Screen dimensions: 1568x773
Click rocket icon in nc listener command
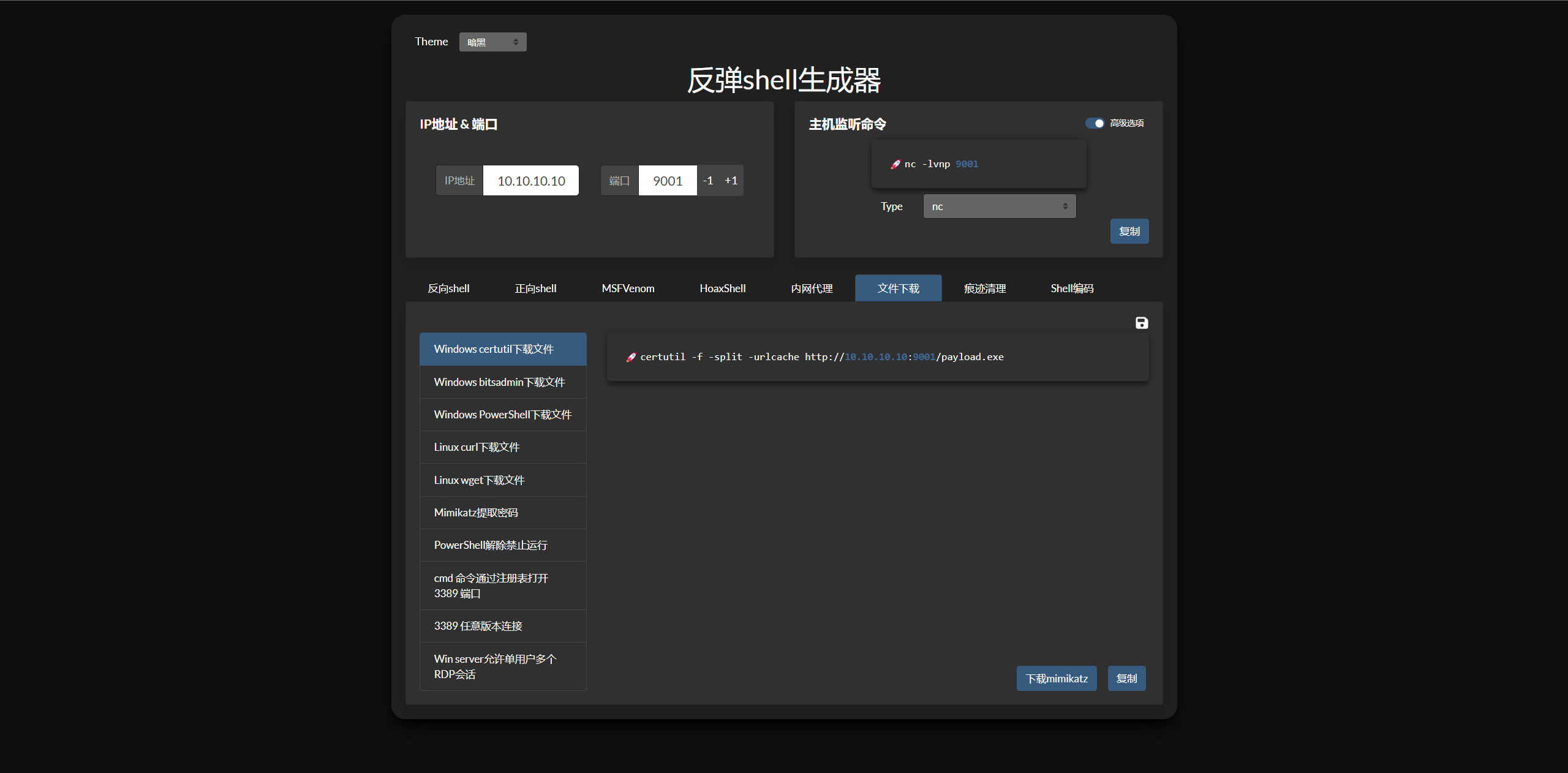pyautogui.click(x=895, y=164)
